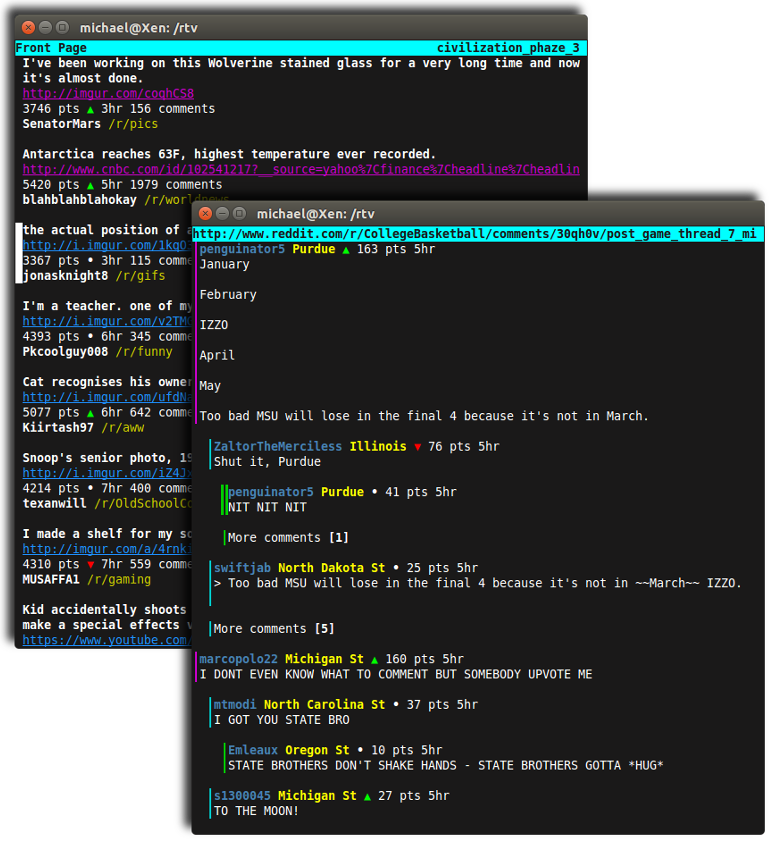Click top-level commenter name penguinator5 with 163 pts
Image resolution: width=772 pixels, height=844 pixels.
pos(242,250)
